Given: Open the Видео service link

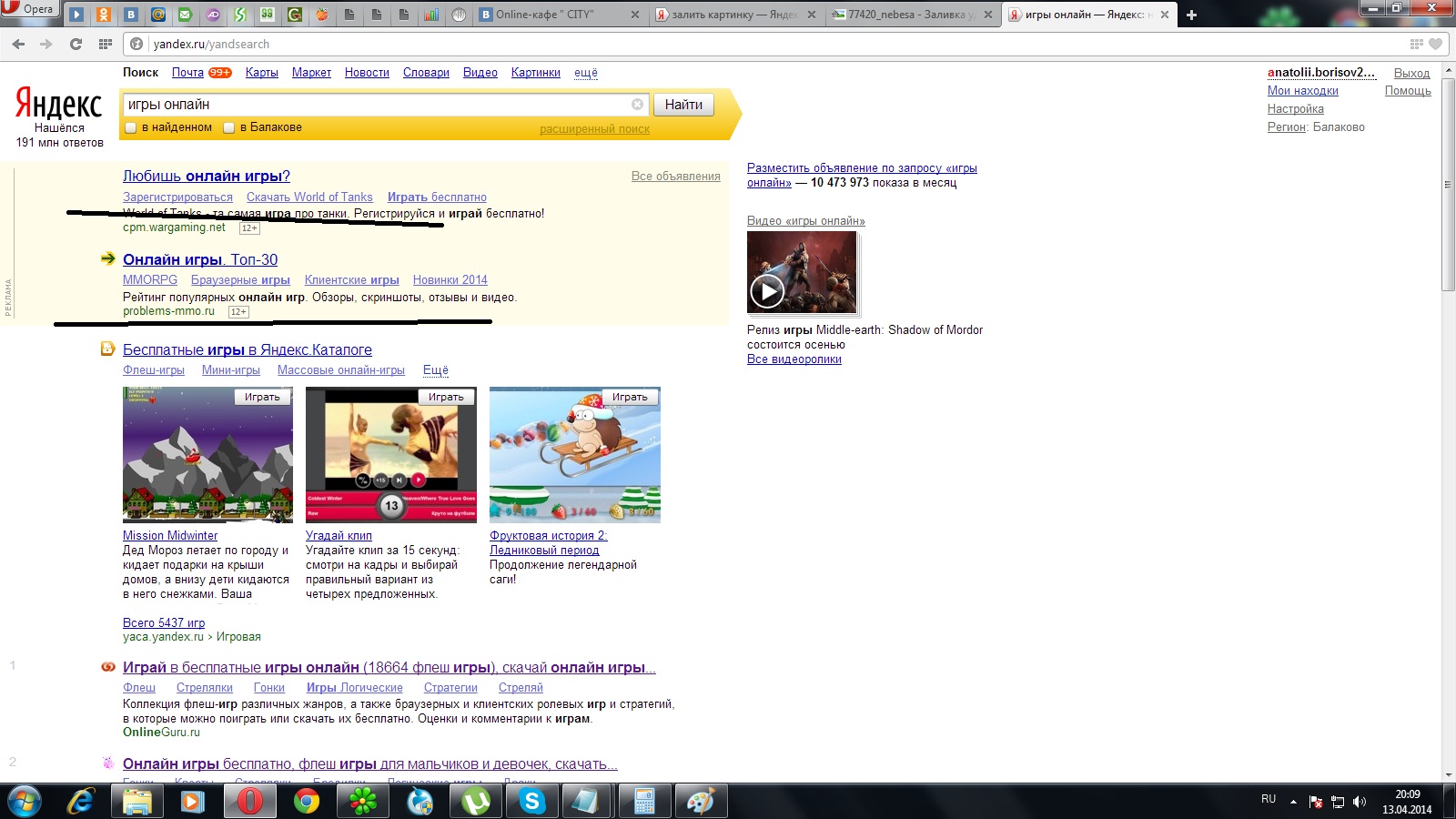Looking at the screenshot, I should pos(480,73).
